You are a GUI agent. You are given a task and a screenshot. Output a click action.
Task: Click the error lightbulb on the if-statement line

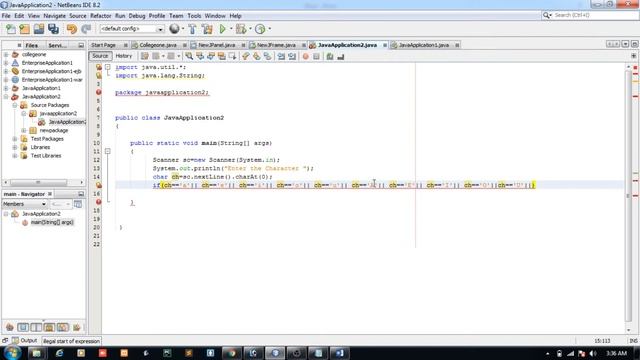[98, 185]
